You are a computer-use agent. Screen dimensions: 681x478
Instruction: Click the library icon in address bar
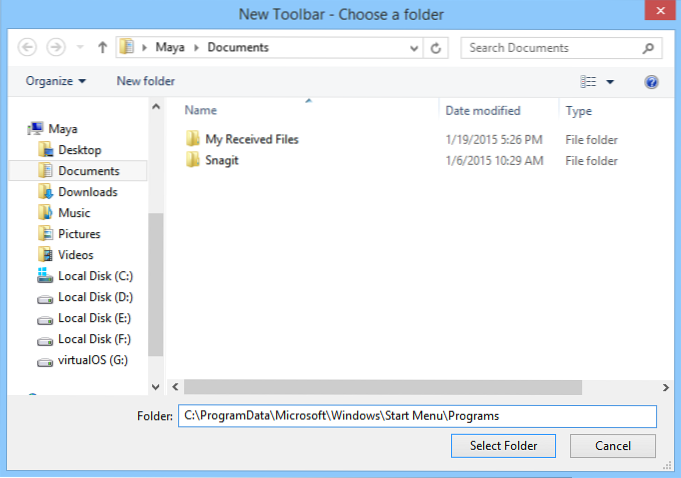click(127, 46)
